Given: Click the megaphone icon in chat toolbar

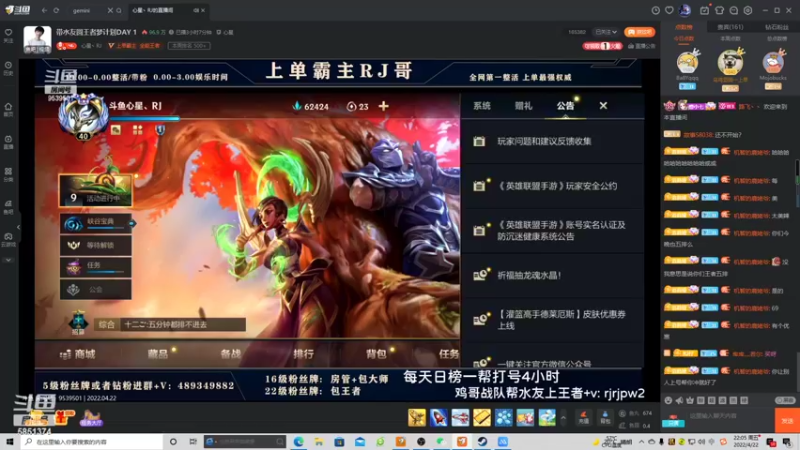Looking at the screenshot, I should (x=679, y=401).
